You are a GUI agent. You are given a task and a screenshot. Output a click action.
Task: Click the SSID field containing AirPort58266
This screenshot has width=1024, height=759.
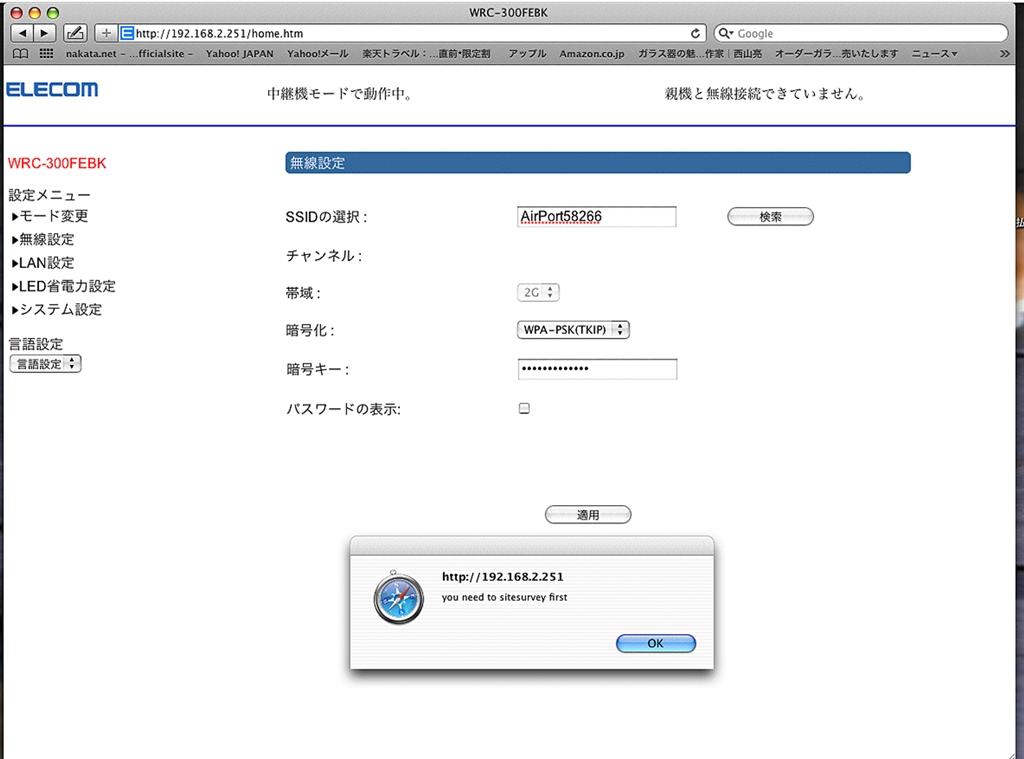[x=596, y=217]
